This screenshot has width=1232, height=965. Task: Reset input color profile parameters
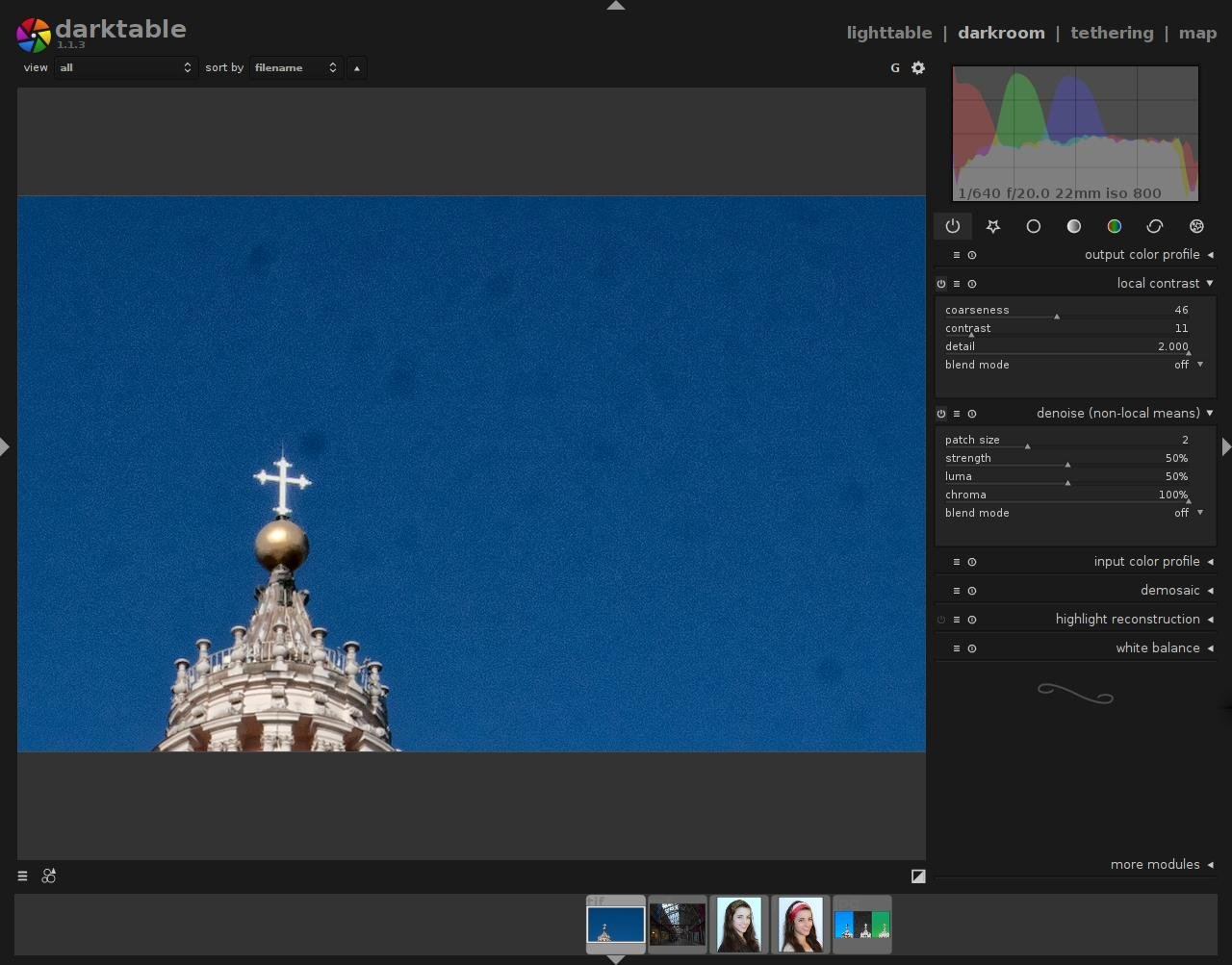click(x=972, y=562)
